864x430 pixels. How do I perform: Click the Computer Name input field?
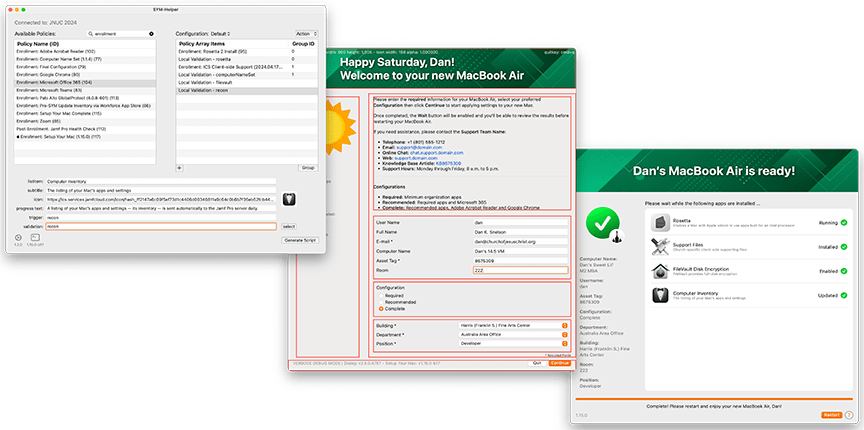(x=520, y=251)
